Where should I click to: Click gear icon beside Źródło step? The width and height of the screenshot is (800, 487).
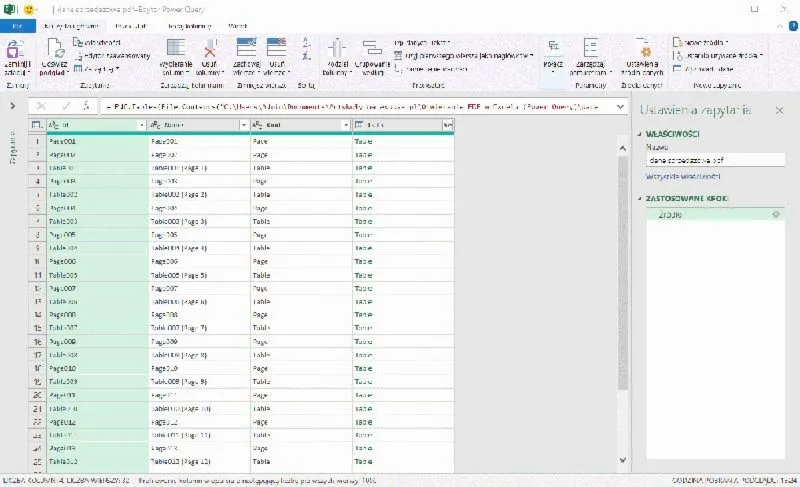776,215
